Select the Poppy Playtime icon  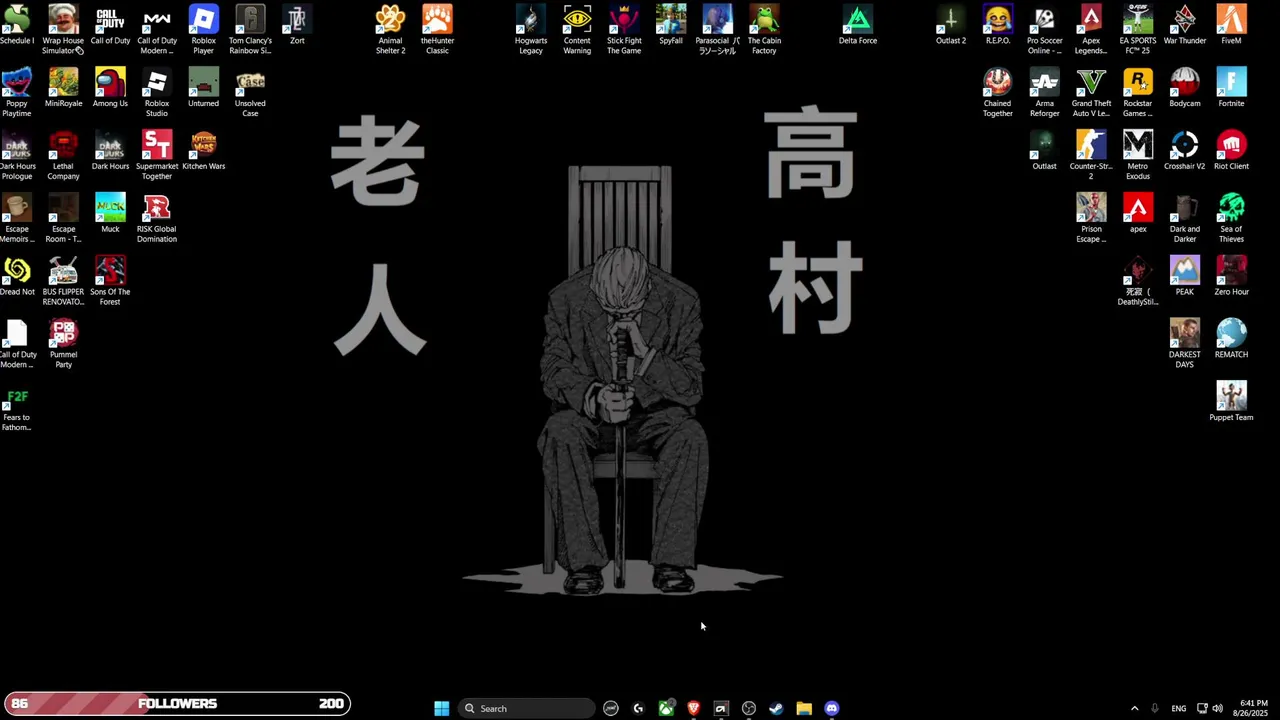[16, 93]
